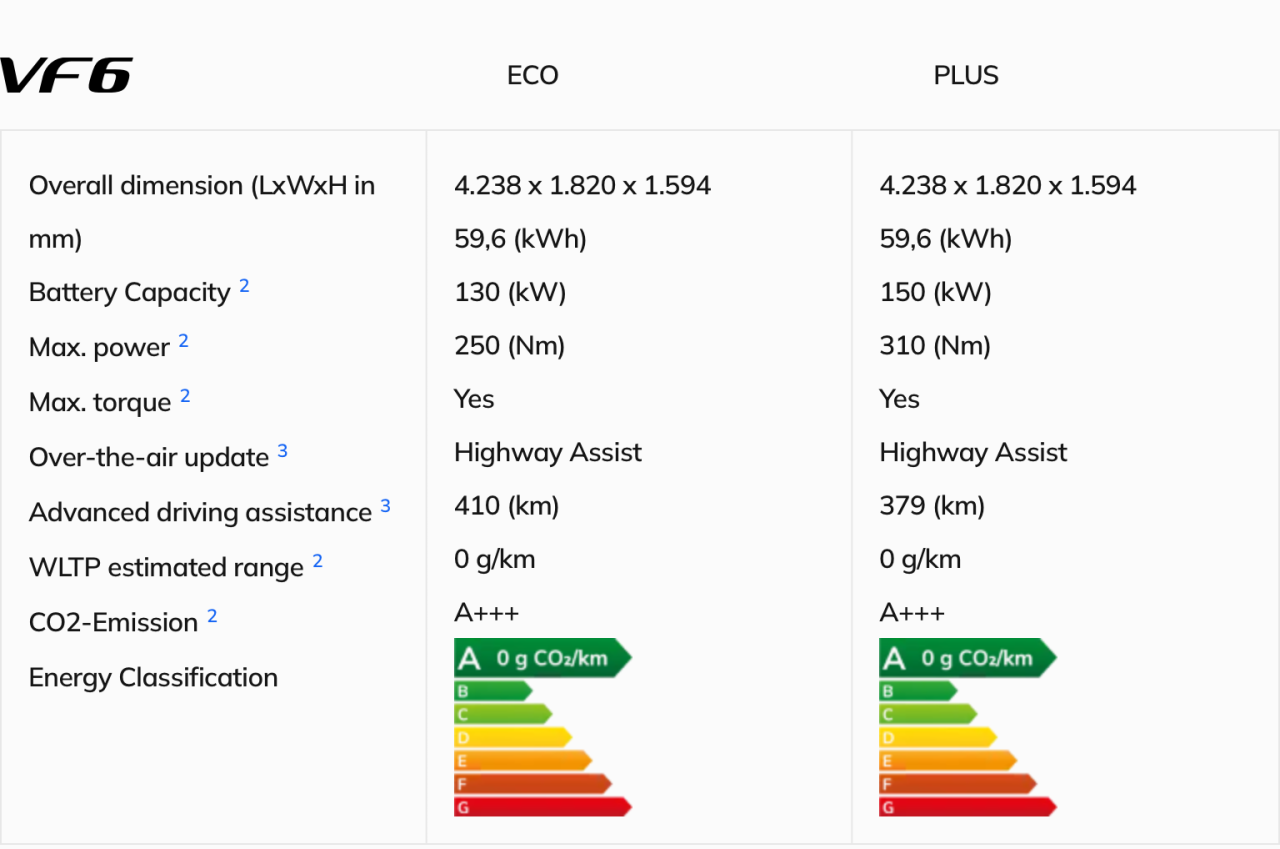Open footnote 3 next to Over-the-air update

point(282,452)
